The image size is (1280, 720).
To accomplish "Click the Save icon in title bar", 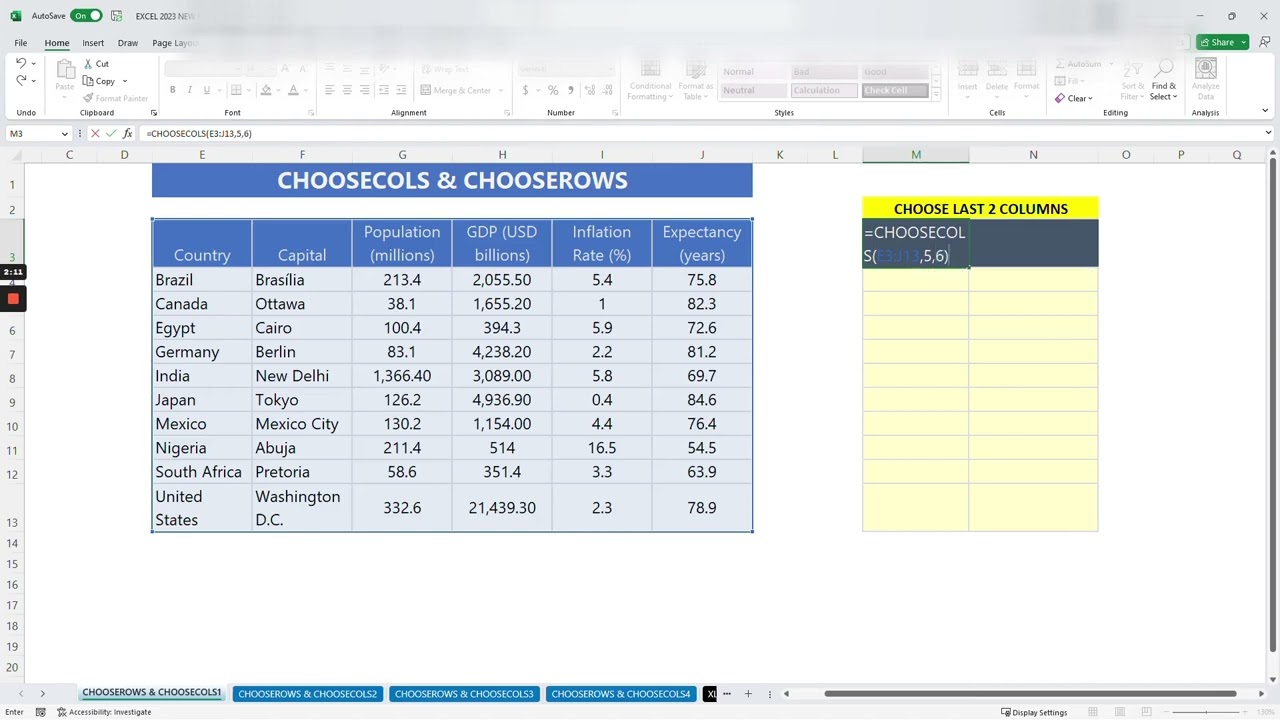I will click(x=116, y=16).
